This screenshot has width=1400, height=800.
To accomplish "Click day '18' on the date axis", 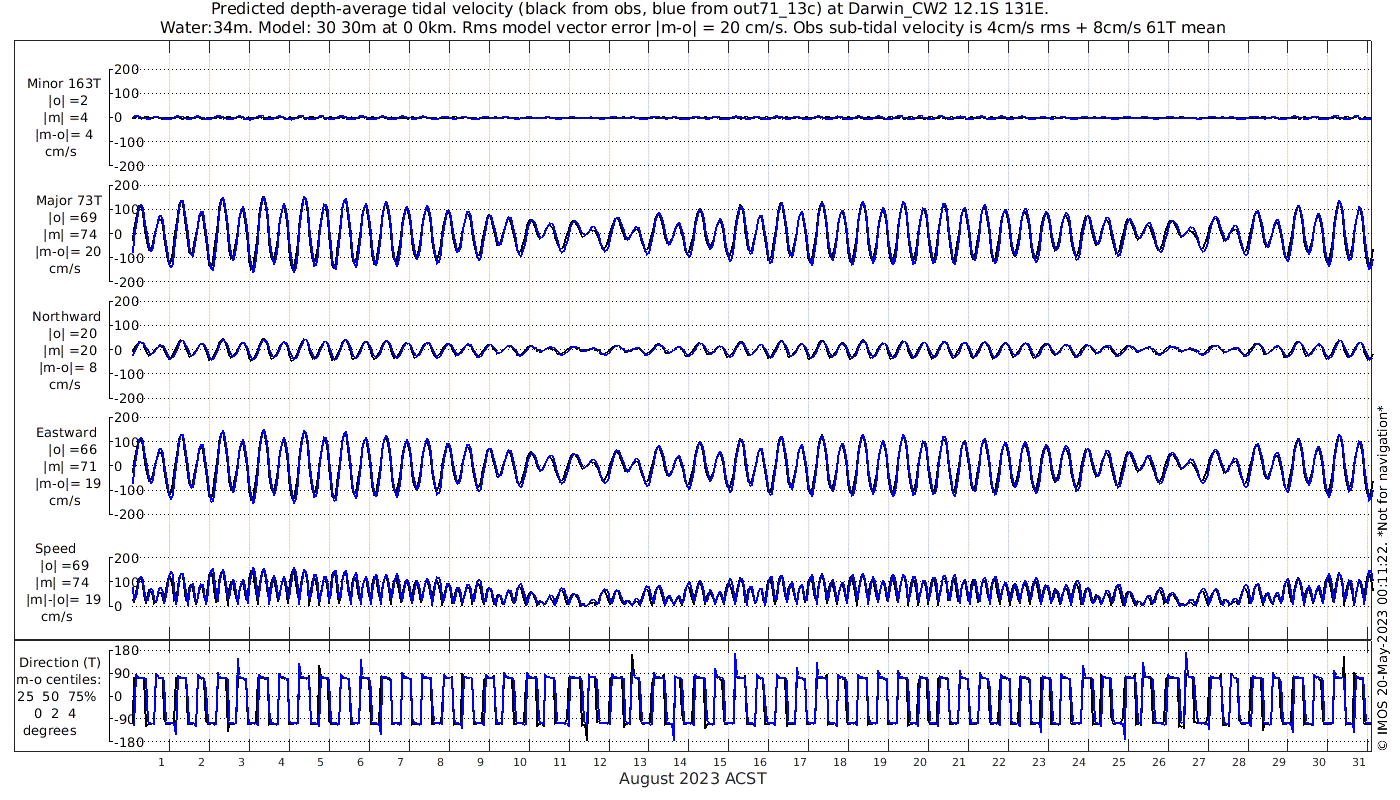I will pos(839,762).
